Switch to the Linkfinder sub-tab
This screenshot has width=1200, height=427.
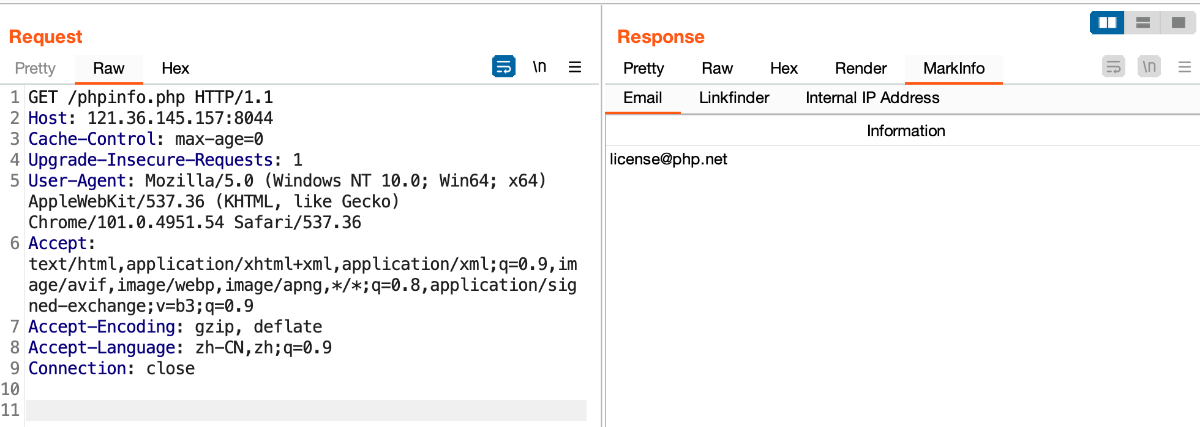[734, 98]
